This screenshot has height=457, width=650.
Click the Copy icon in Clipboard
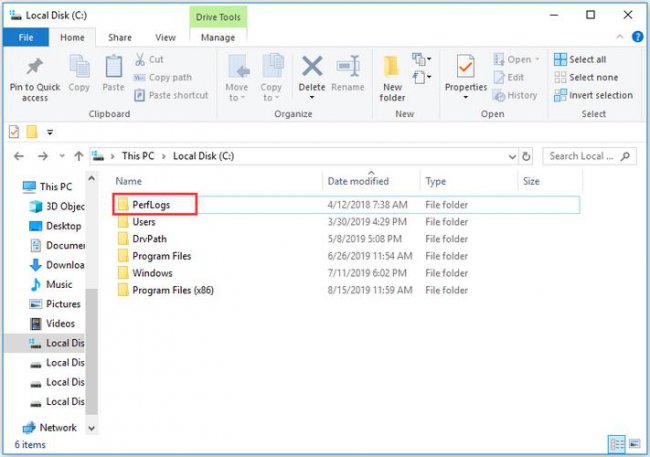pyautogui.click(x=79, y=67)
